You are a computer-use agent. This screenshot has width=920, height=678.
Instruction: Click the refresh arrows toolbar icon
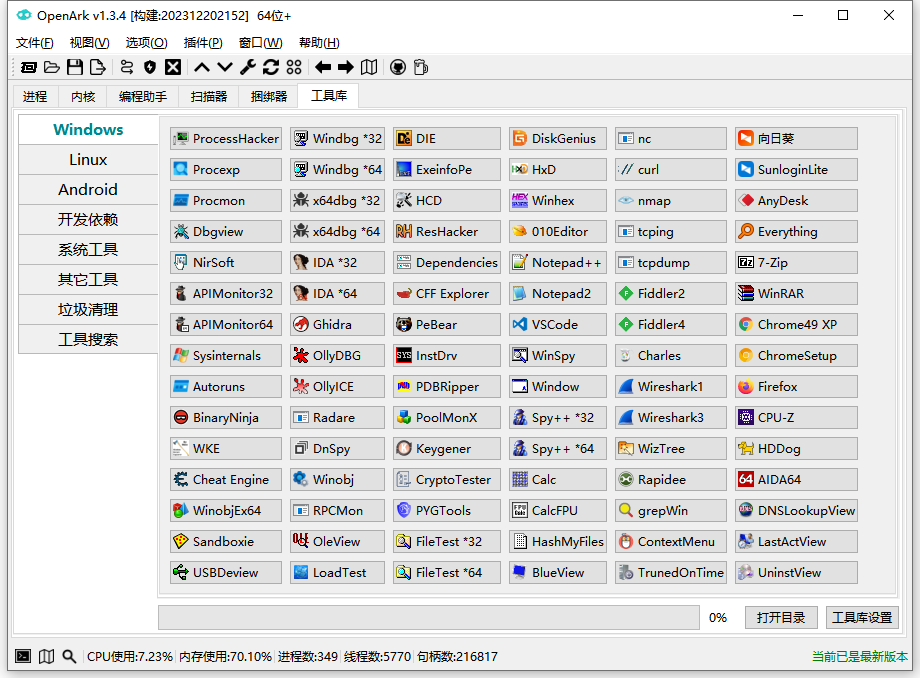click(x=270, y=67)
